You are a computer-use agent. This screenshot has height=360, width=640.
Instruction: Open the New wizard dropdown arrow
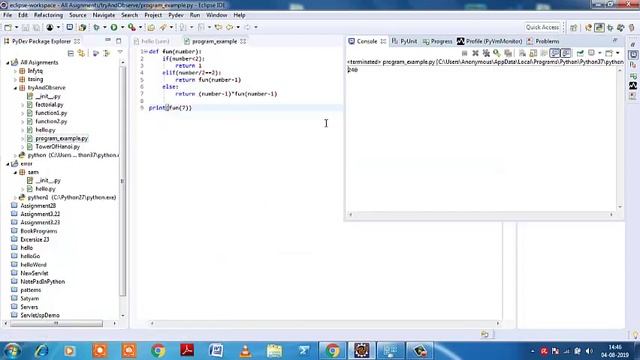coord(16,27)
